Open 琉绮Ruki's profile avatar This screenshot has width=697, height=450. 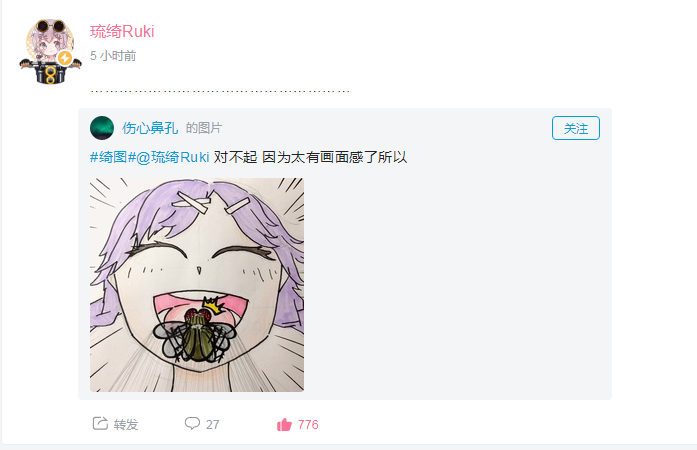coord(50,51)
